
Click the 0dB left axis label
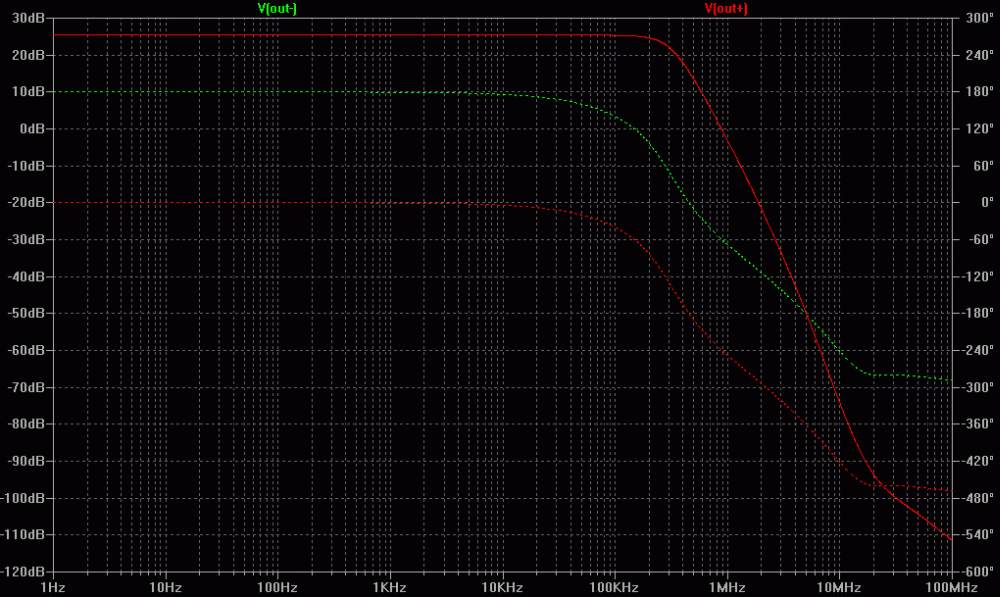(x=32, y=129)
